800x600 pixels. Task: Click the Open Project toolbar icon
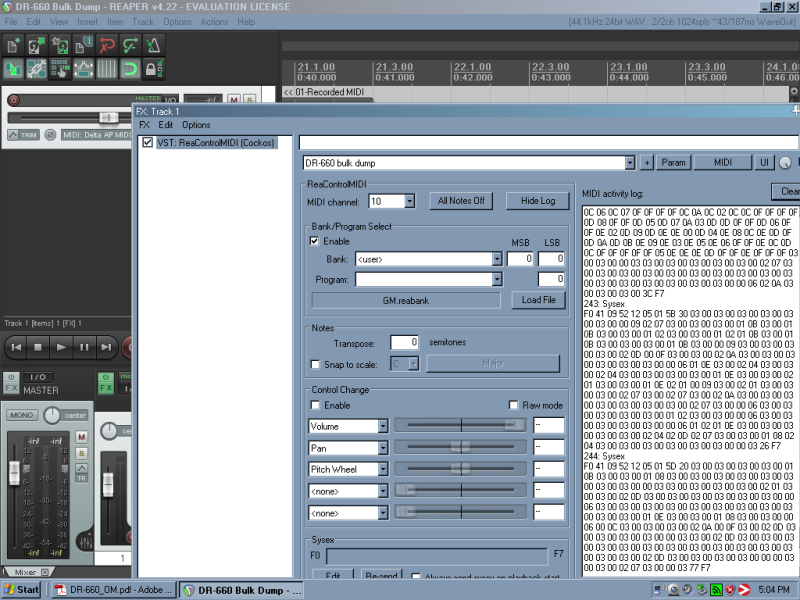click(37, 45)
